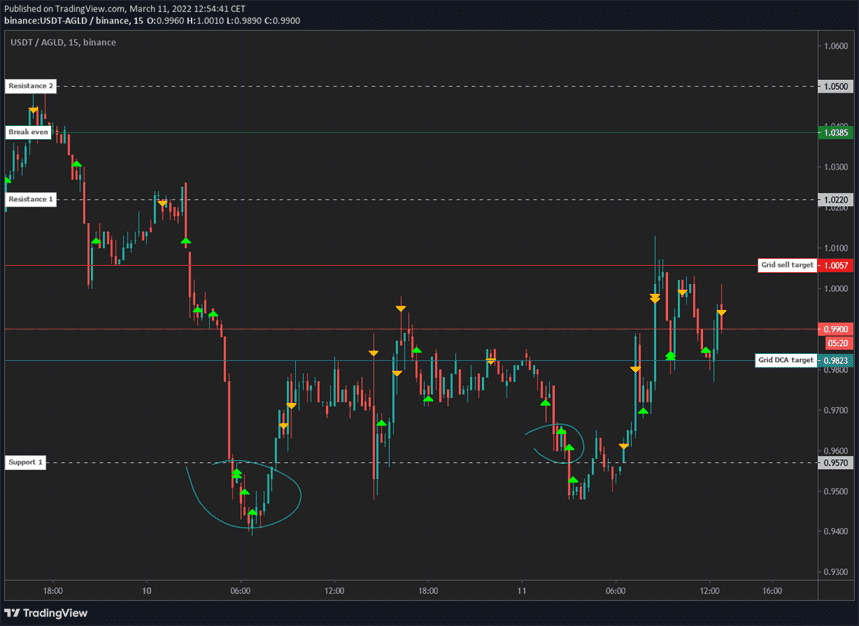859x626 pixels.
Task: Click the orange sell arrow at last candle
Action: [x=721, y=313]
